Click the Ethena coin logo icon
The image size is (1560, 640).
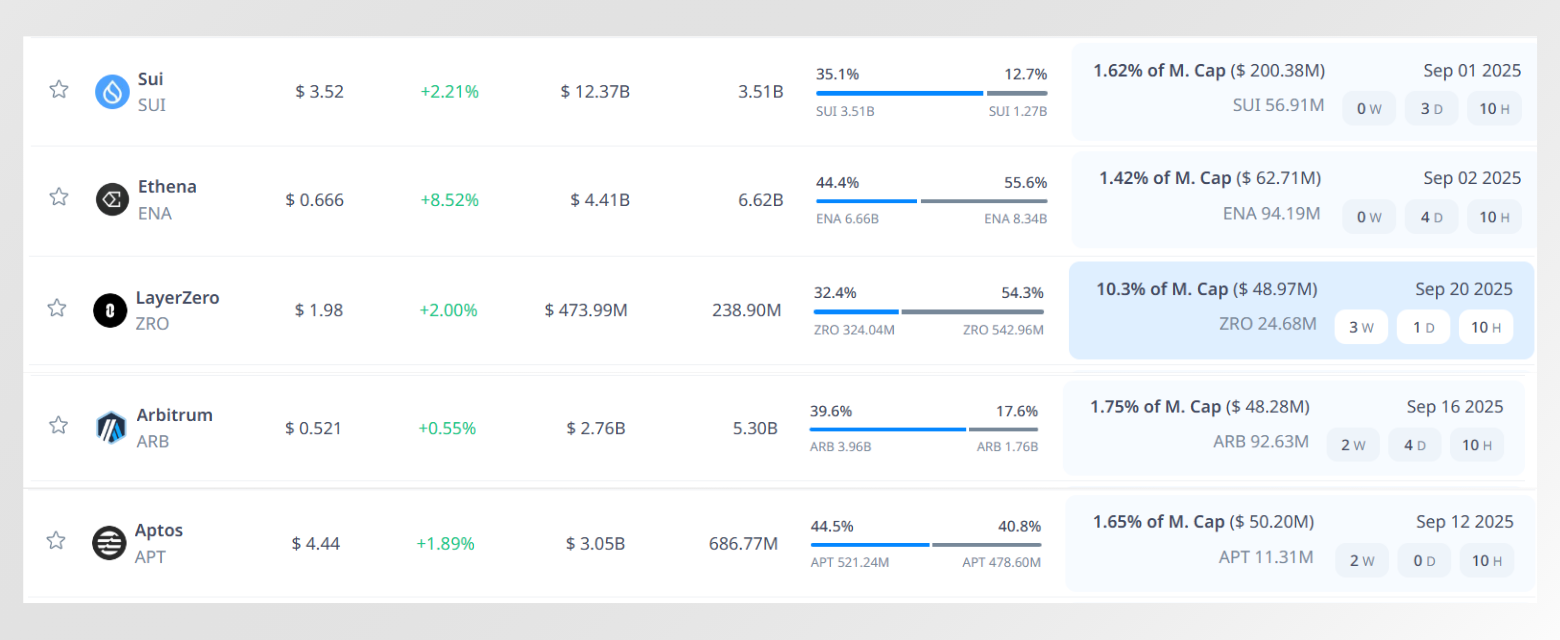click(112, 199)
